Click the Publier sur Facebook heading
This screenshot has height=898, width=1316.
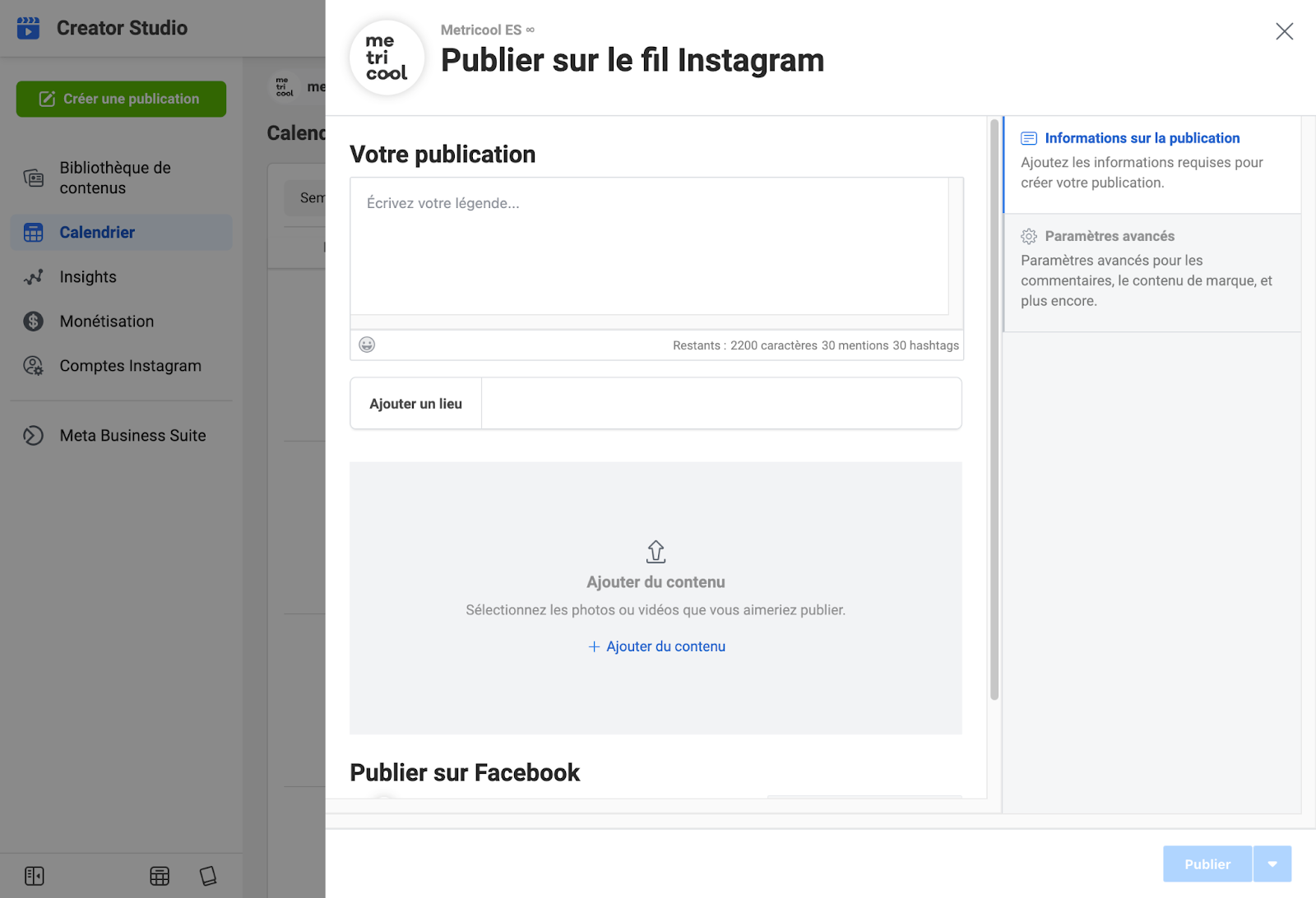[465, 772]
